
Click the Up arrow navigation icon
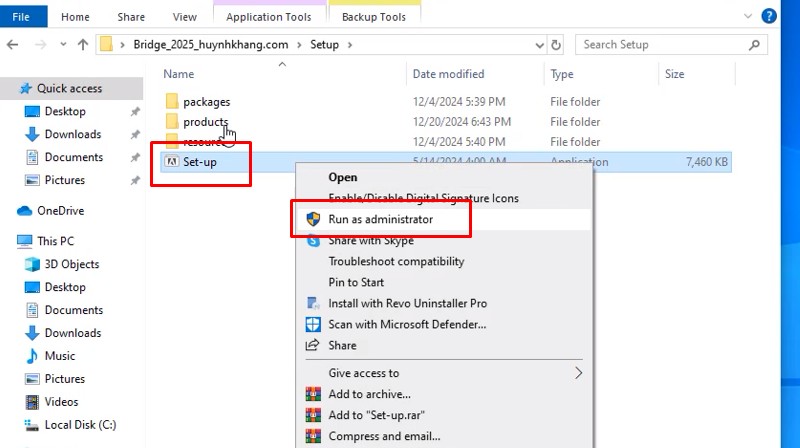(83, 45)
